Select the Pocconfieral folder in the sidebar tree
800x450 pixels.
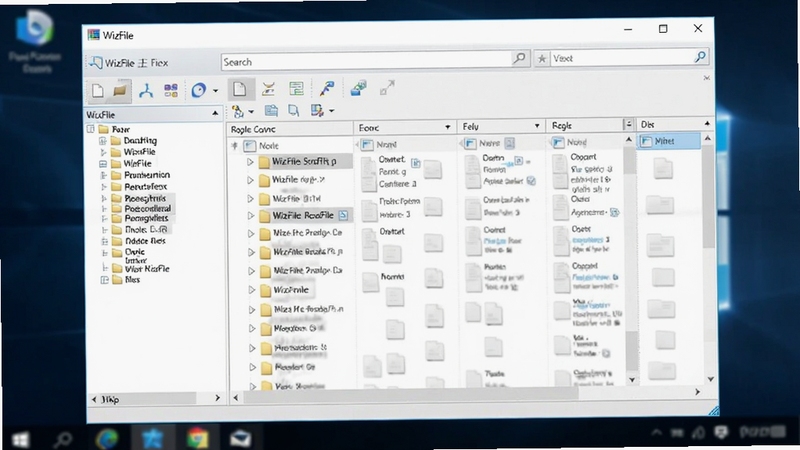tap(147, 209)
